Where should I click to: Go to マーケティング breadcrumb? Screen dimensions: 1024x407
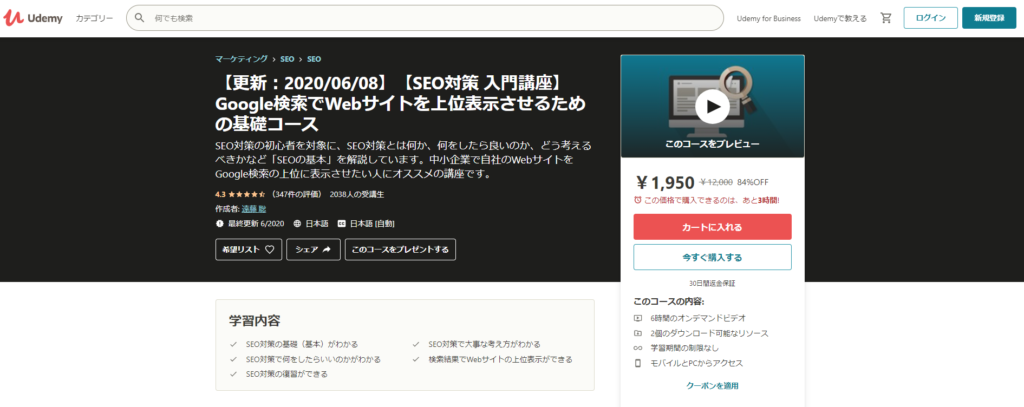coord(242,59)
